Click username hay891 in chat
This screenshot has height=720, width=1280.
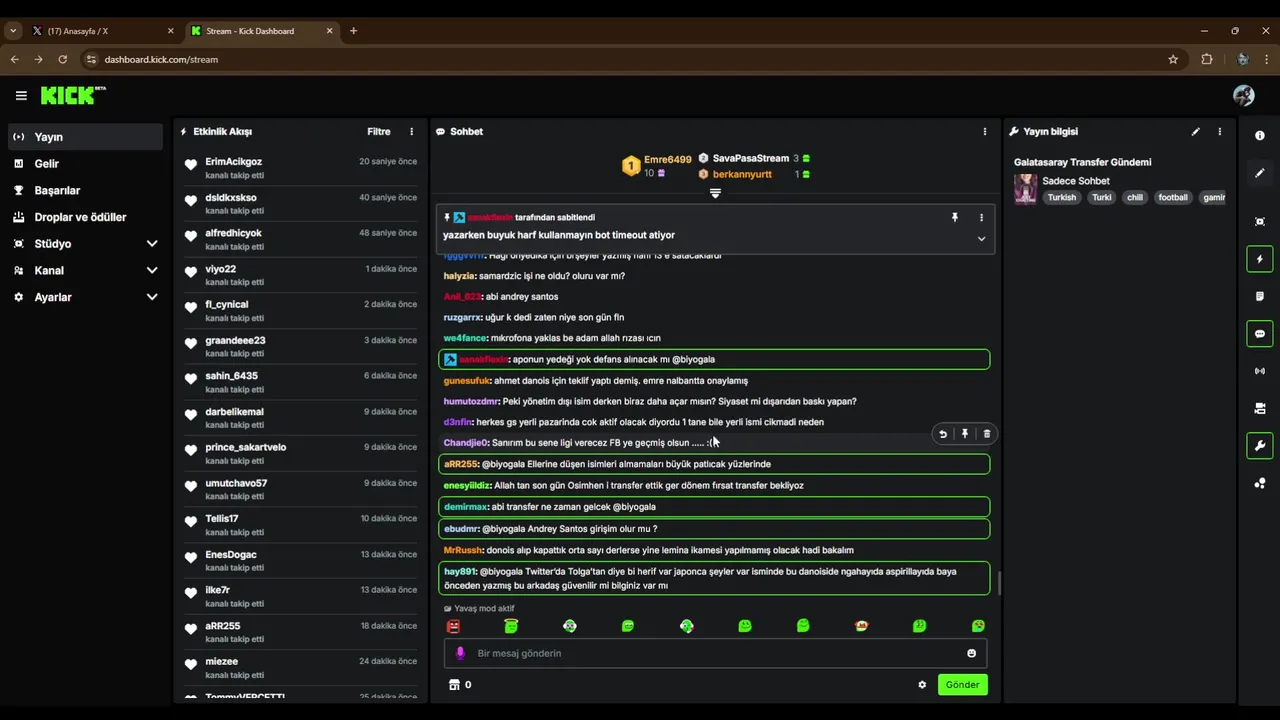coord(460,572)
